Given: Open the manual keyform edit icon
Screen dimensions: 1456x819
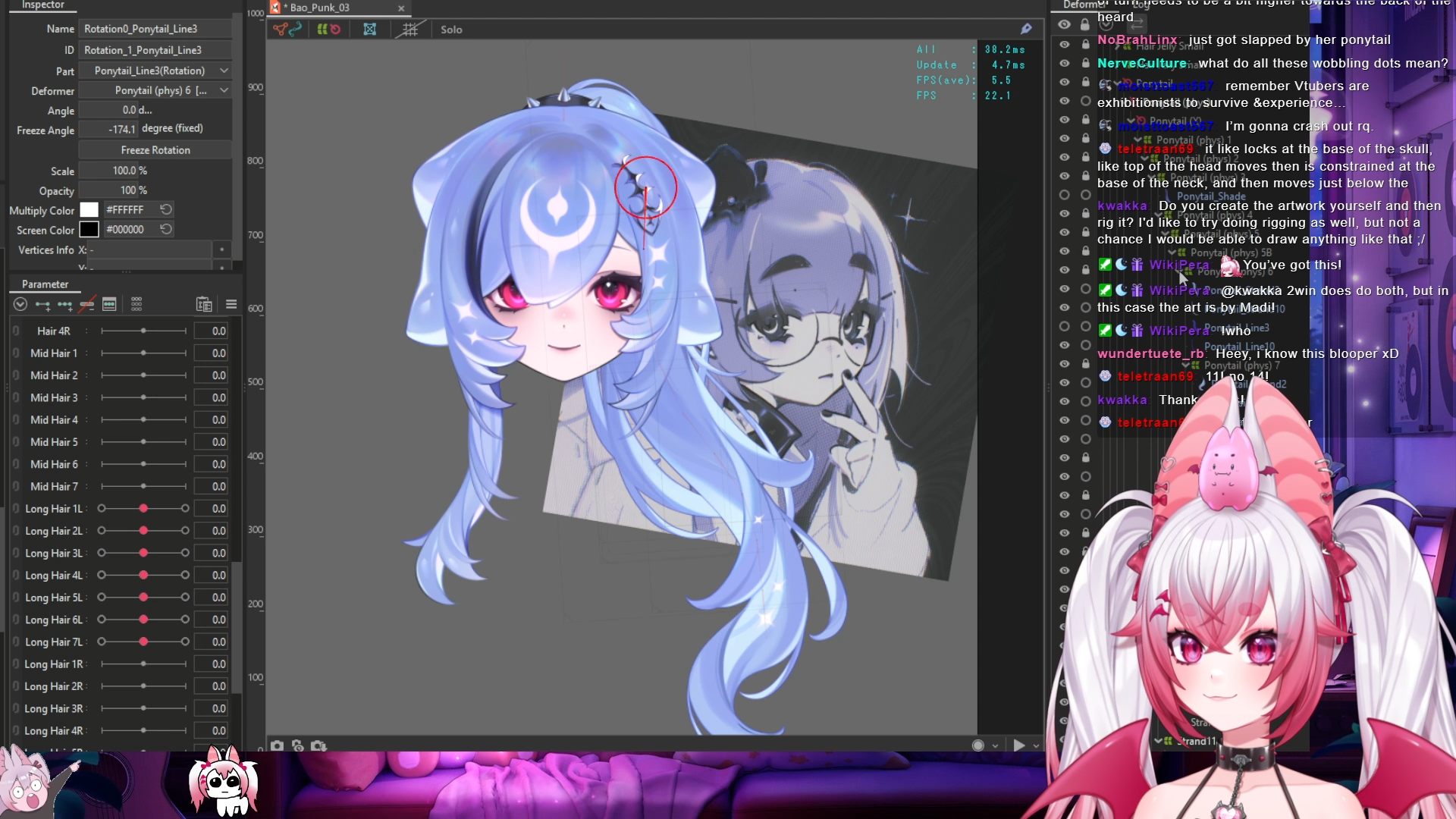Looking at the screenshot, I should pos(109,305).
